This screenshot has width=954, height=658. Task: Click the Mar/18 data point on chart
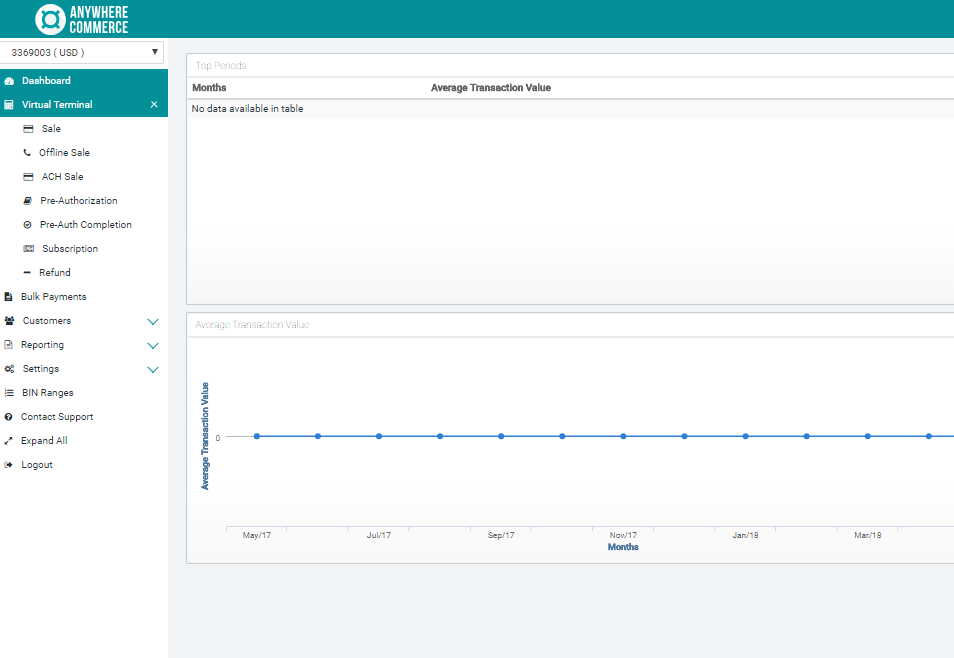click(868, 436)
